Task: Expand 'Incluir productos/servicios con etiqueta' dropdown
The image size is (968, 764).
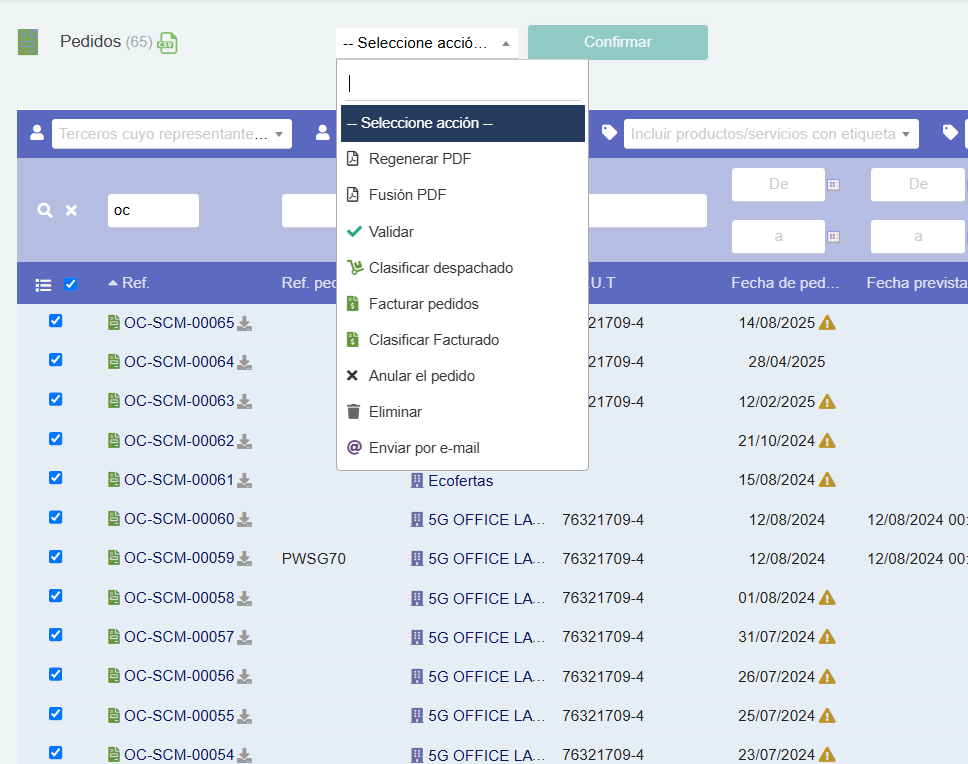Action: coord(770,133)
